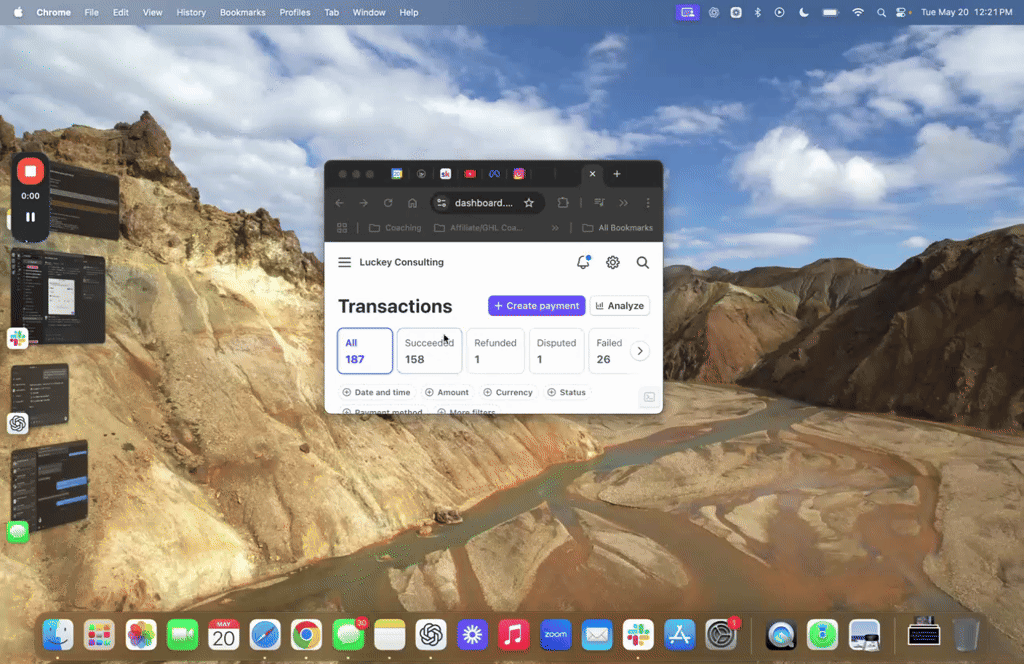Select the Failed 26 tab
Image resolution: width=1024 pixels, height=664 pixels.
(609, 351)
